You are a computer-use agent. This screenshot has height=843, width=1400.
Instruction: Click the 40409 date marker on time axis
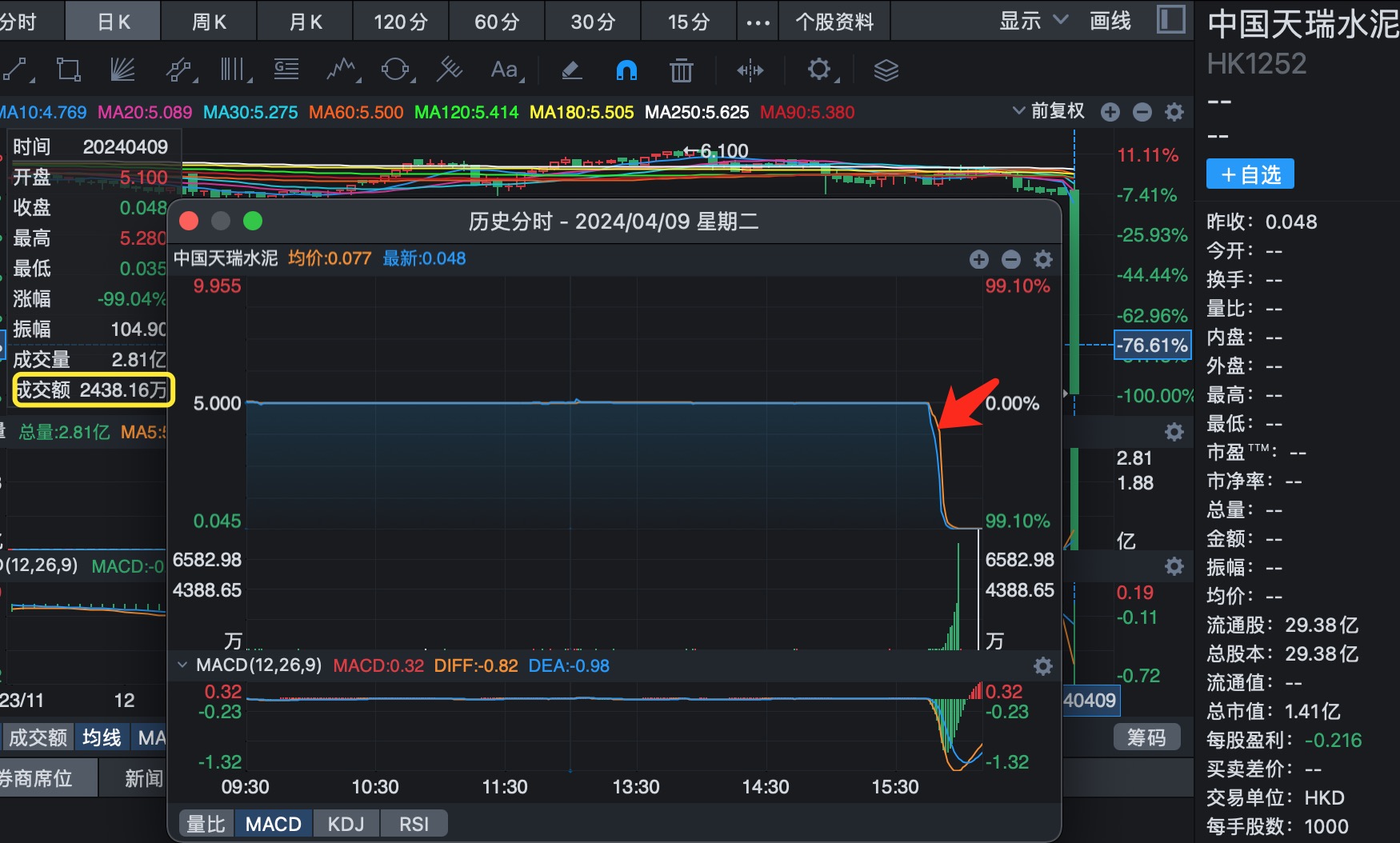[x=1090, y=701]
